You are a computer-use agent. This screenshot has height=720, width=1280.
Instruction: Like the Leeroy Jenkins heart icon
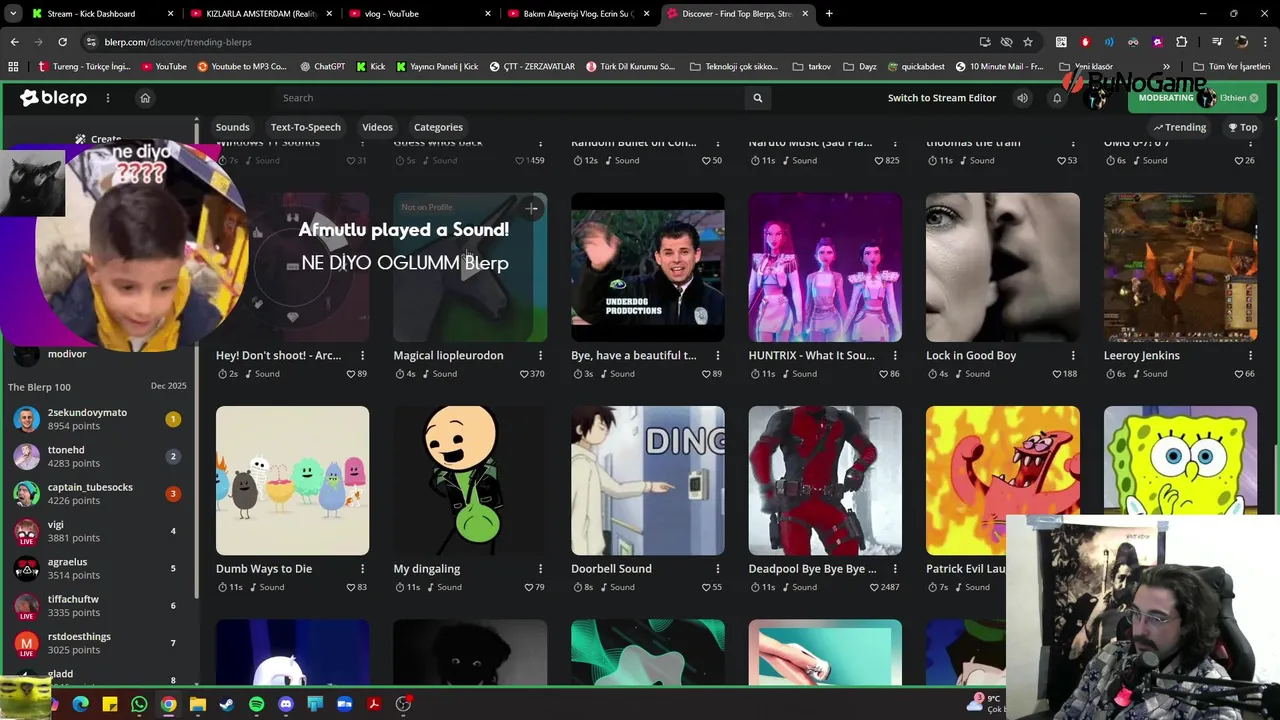[1238, 374]
